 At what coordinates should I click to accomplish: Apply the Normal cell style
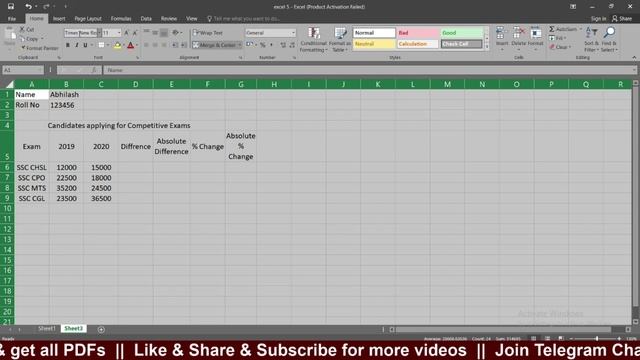pos(374,33)
